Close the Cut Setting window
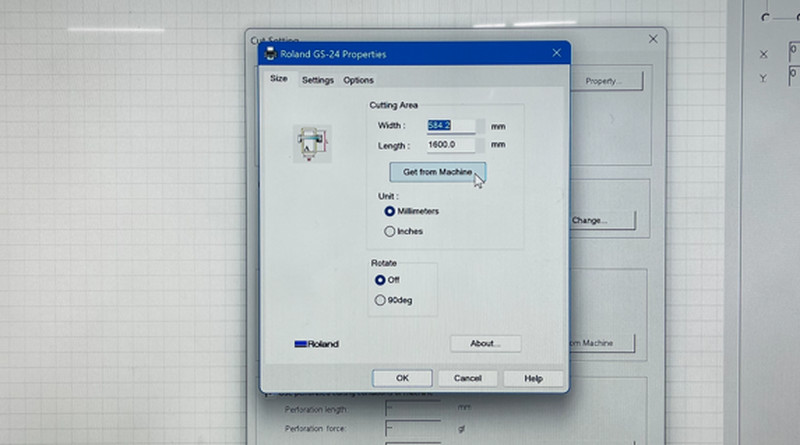The height and width of the screenshot is (445, 800). pos(653,39)
